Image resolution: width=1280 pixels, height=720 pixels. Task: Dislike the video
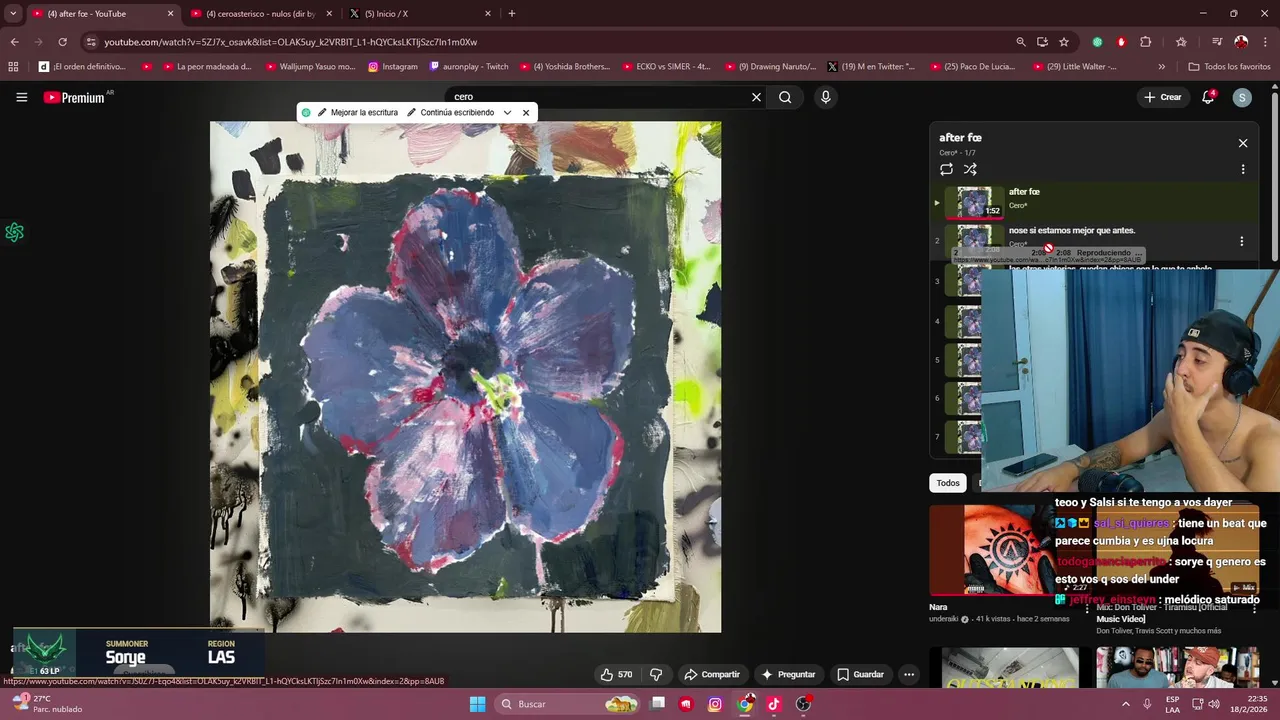(x=656, y=674)
